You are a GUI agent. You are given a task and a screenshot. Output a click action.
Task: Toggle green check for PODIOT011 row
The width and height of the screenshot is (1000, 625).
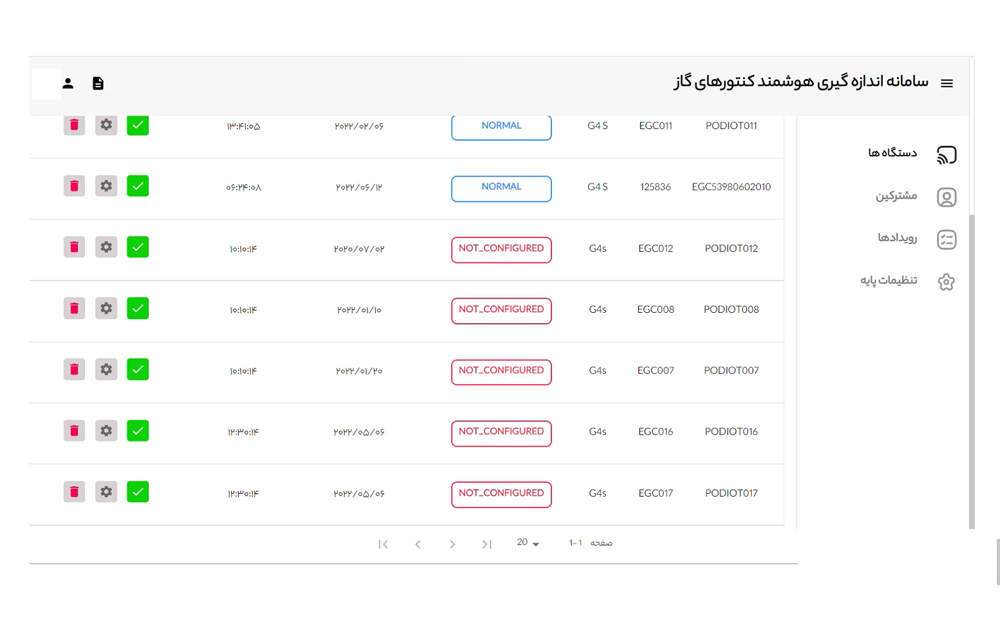(x=138, y=125)
